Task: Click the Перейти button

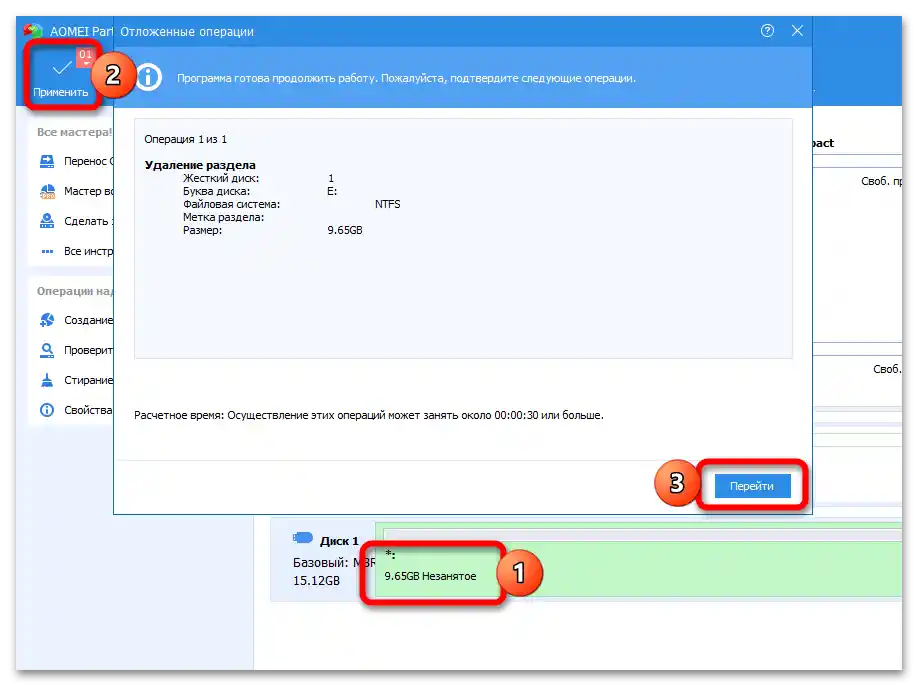Action: 752,486
